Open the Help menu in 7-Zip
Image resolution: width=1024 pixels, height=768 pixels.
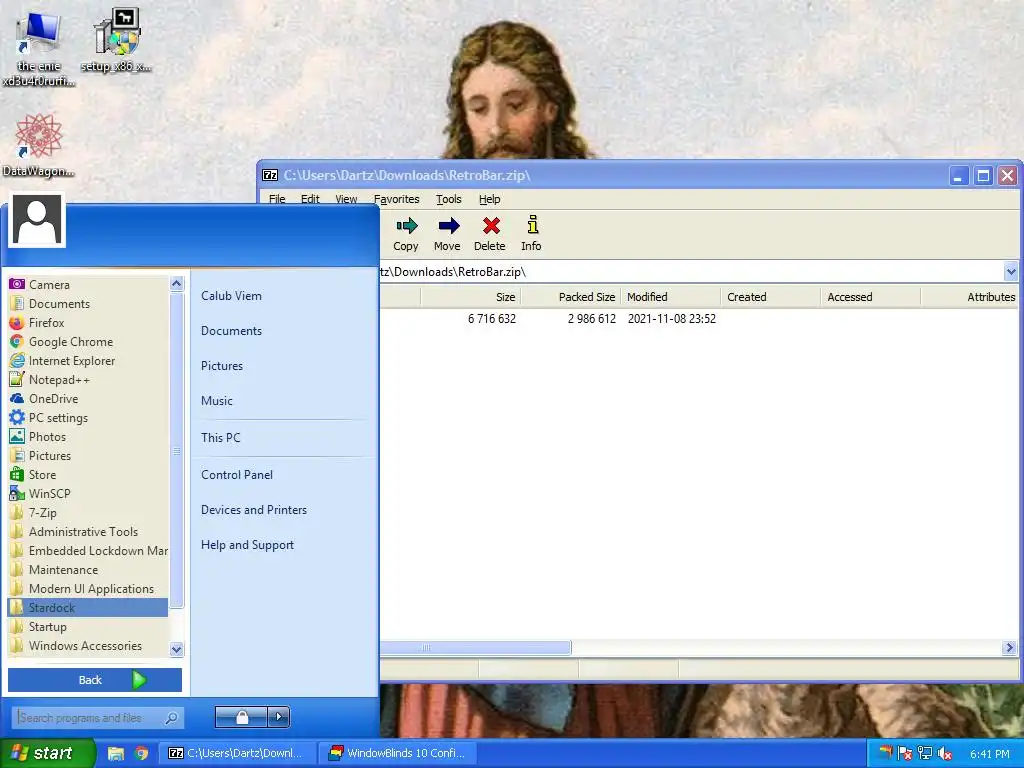pos(490,199)
